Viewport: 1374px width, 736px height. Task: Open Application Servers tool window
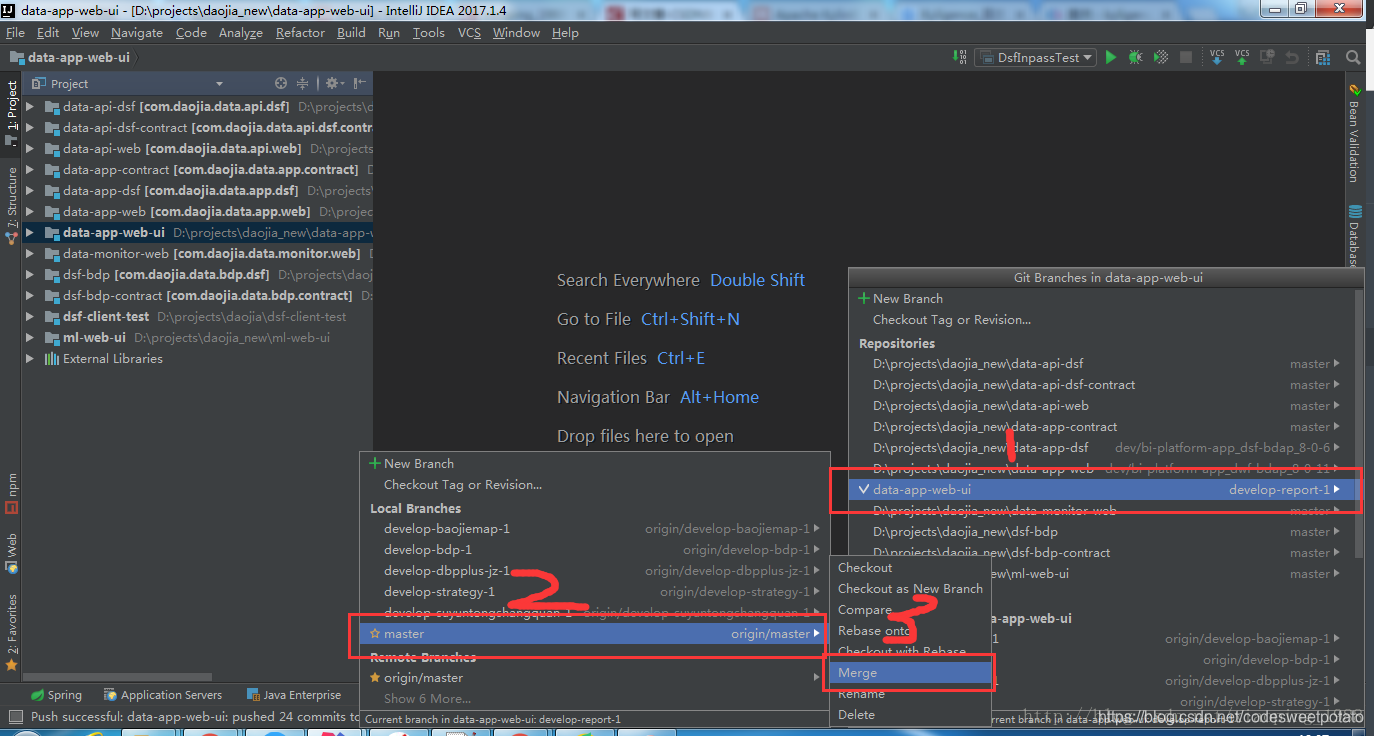point(162,695)
